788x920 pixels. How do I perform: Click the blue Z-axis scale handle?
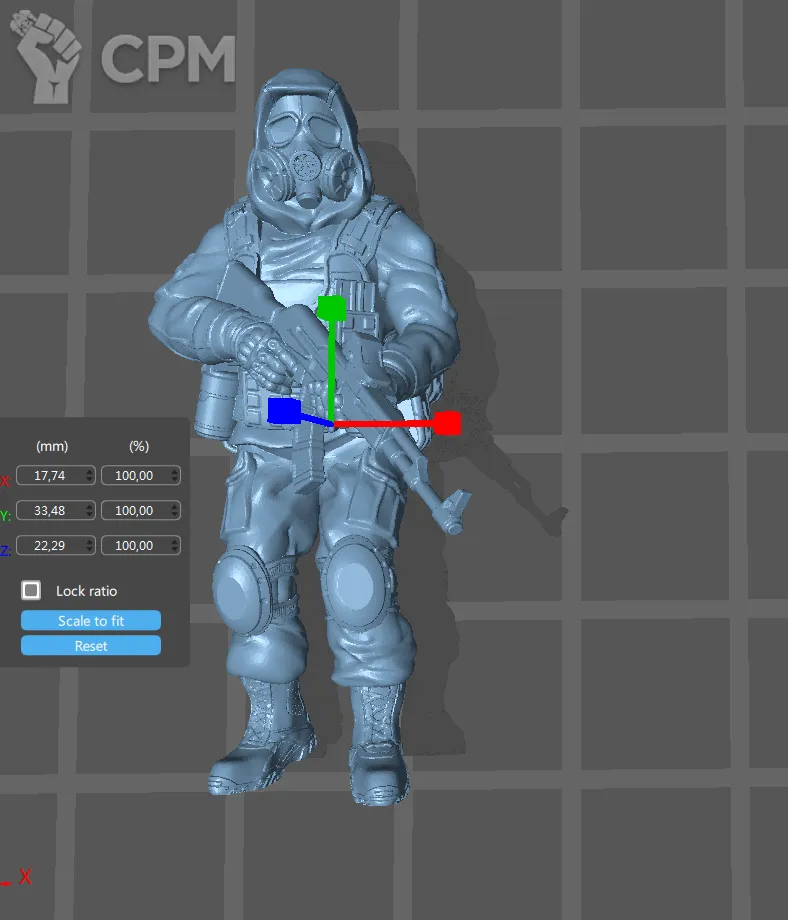tap(284, 410)
